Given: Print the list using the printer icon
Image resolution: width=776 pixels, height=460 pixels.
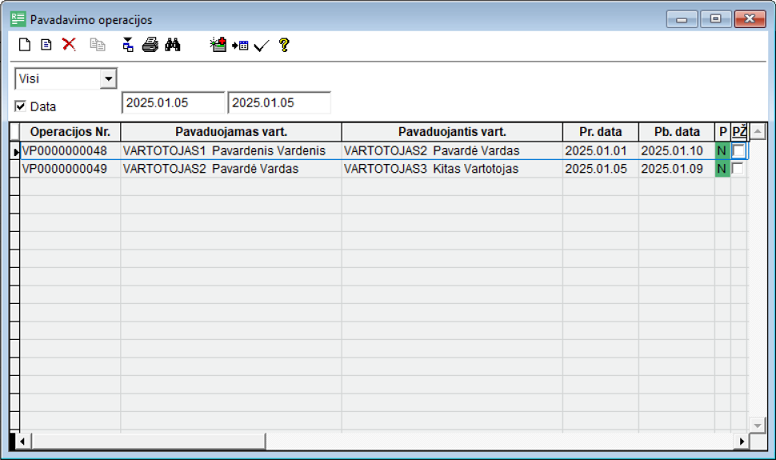Looking at the screenshot, I should coord(150,45).
